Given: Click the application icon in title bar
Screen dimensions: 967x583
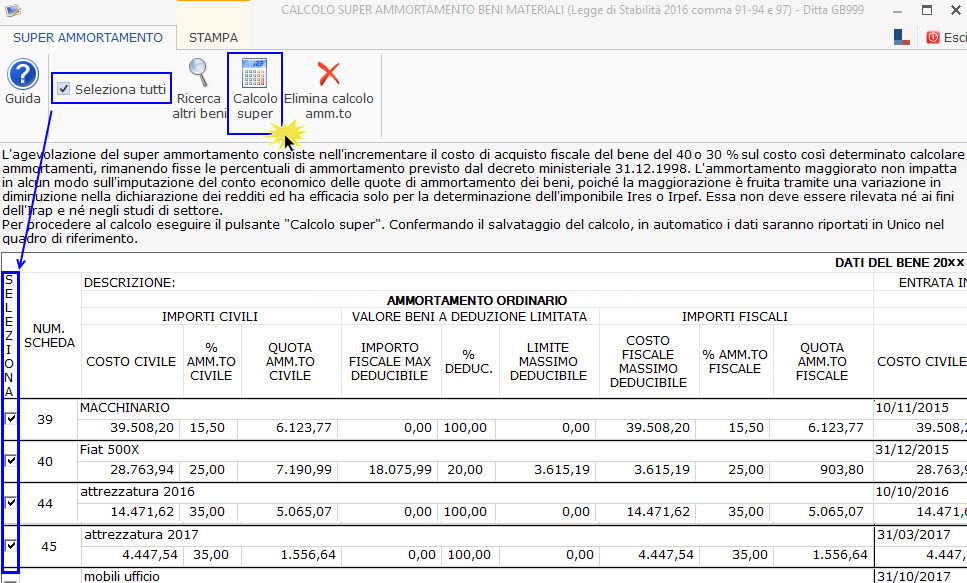Looking at the screenshot, I should pos(12,11).
